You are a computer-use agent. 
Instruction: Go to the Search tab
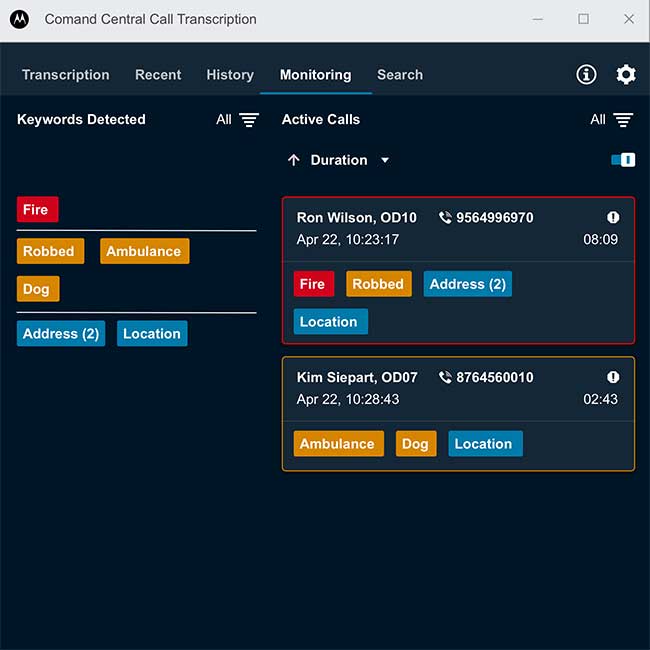(x=400, y=75)
